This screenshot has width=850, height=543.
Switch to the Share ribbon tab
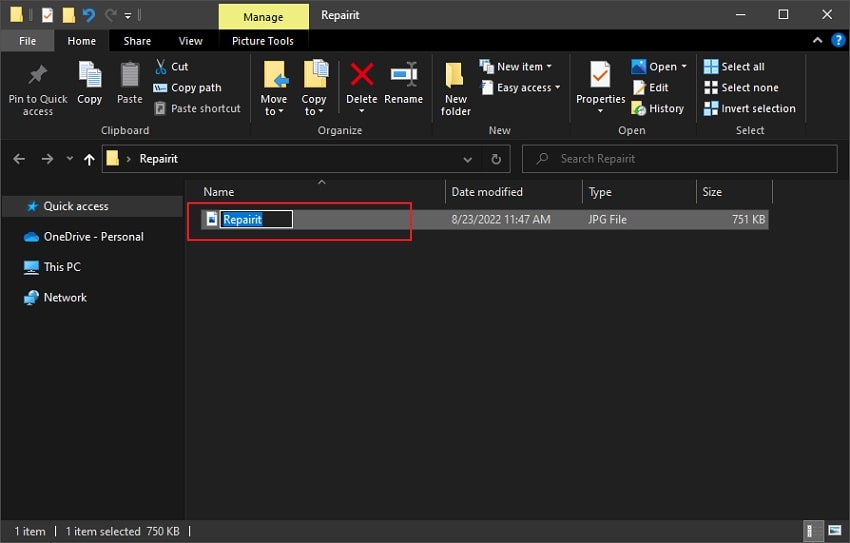click(x=137, y=41)
